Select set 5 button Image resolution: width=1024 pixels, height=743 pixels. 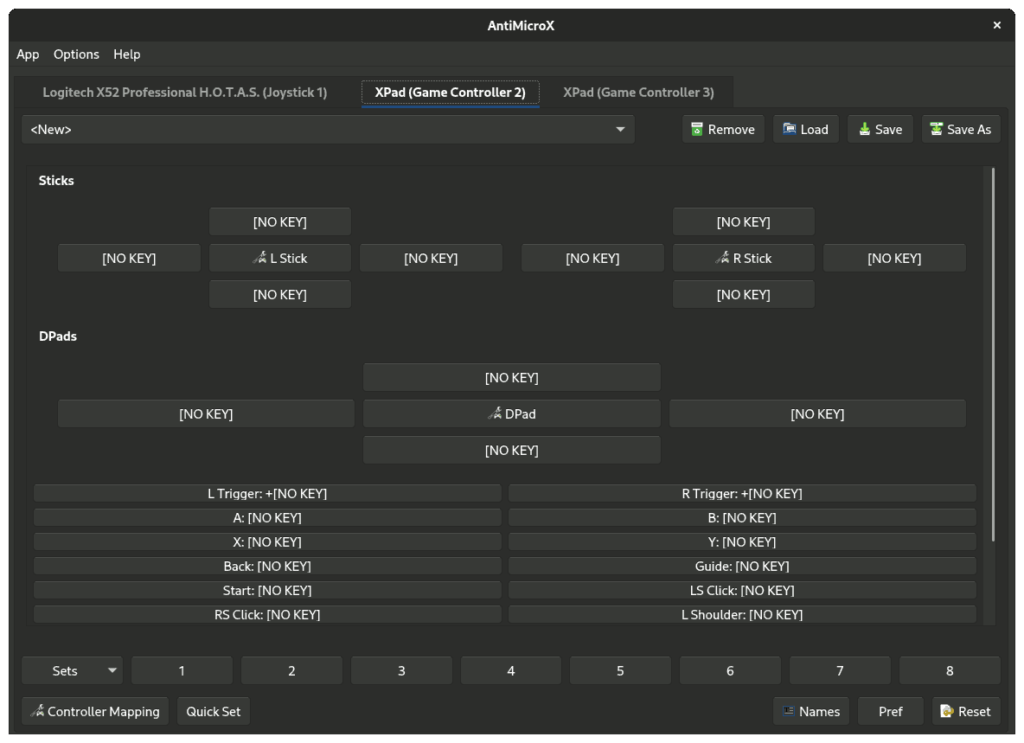tap(620, 671)
